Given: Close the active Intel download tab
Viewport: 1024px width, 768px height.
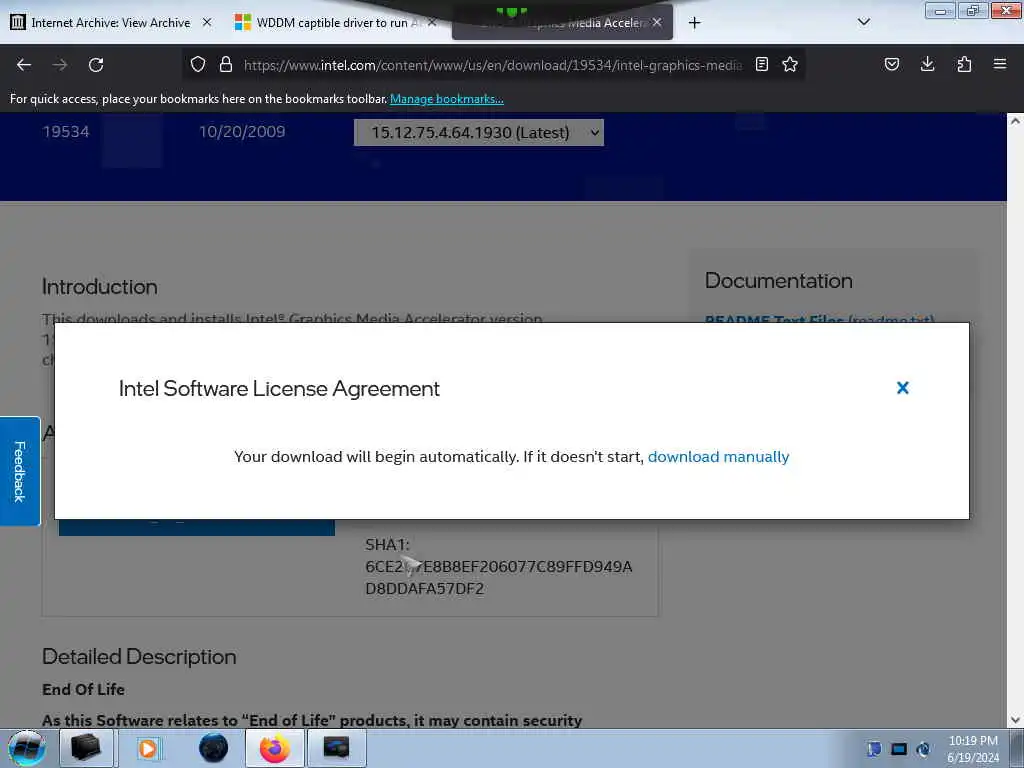Looking at the screenshot, I should point(657,22).
